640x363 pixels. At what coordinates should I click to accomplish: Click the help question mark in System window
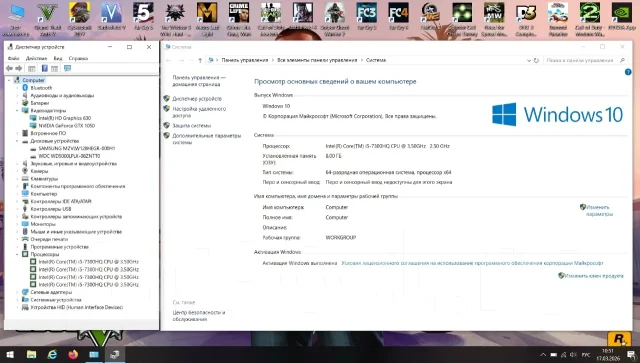coord(628,72)
